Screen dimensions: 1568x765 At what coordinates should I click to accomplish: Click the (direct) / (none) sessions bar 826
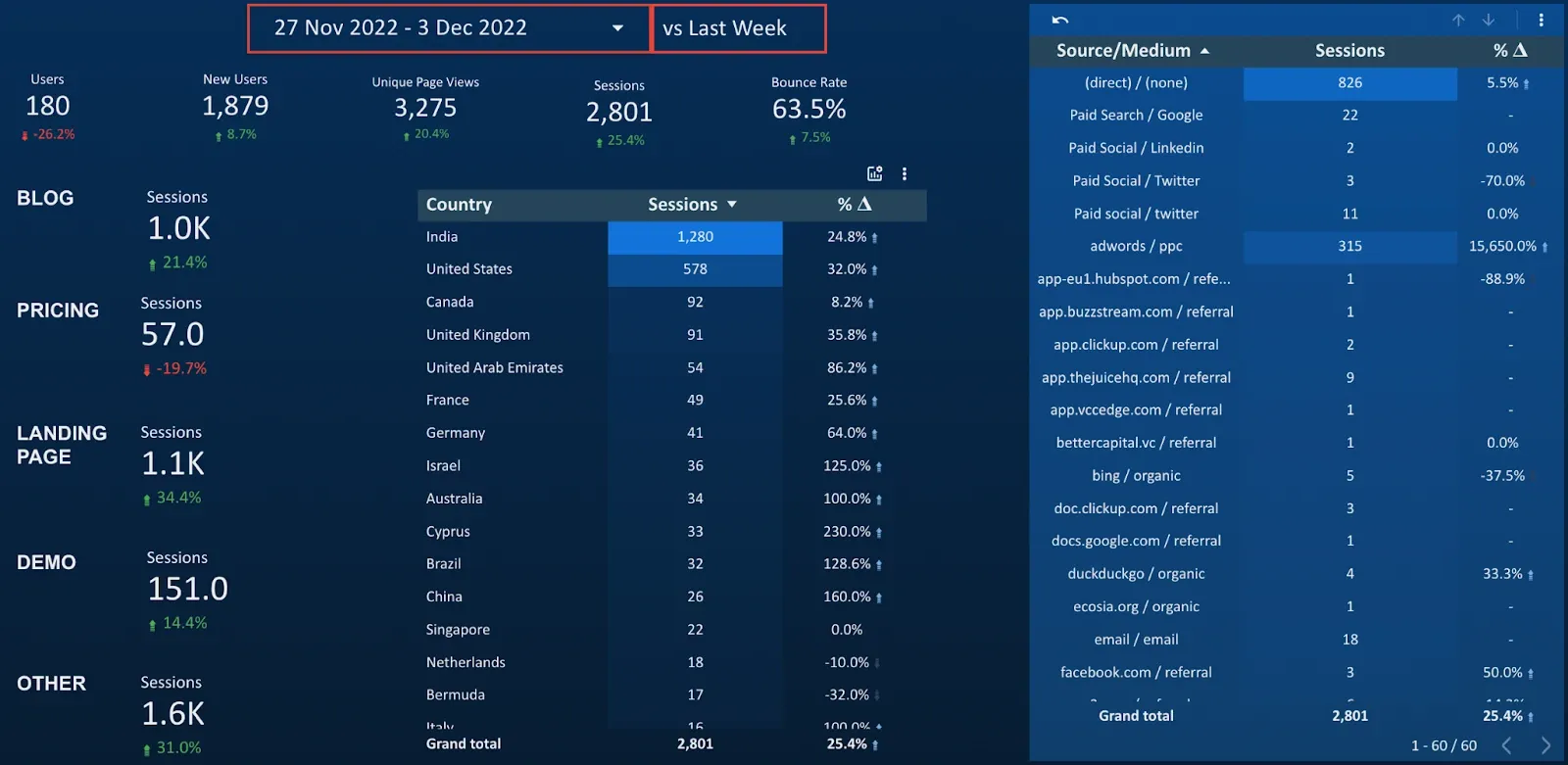pos(1349,83)
